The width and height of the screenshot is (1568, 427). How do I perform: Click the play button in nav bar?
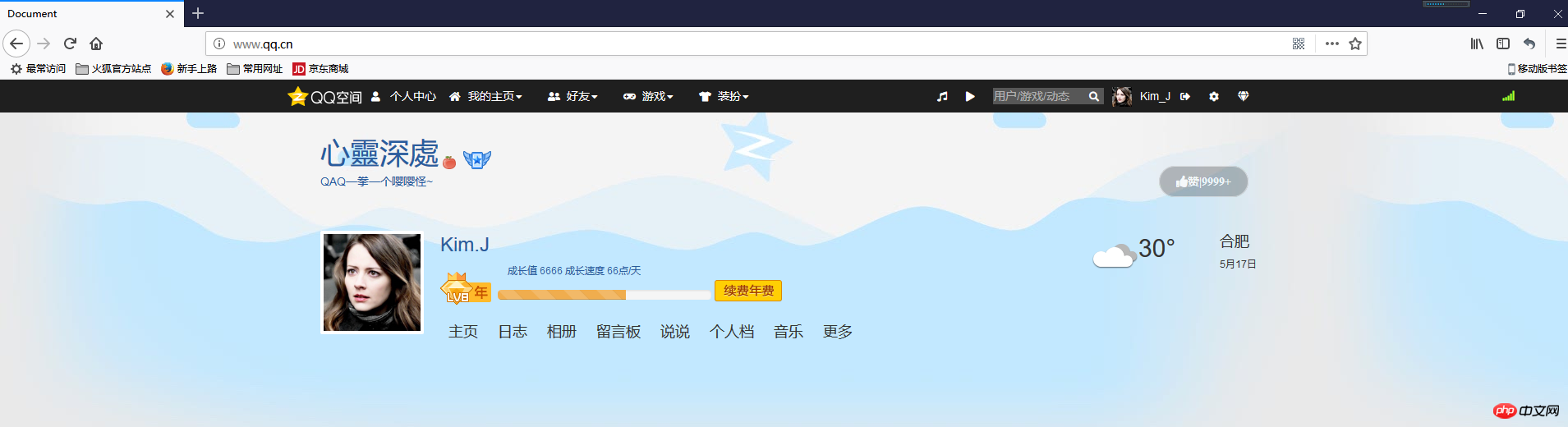(970, 96)
